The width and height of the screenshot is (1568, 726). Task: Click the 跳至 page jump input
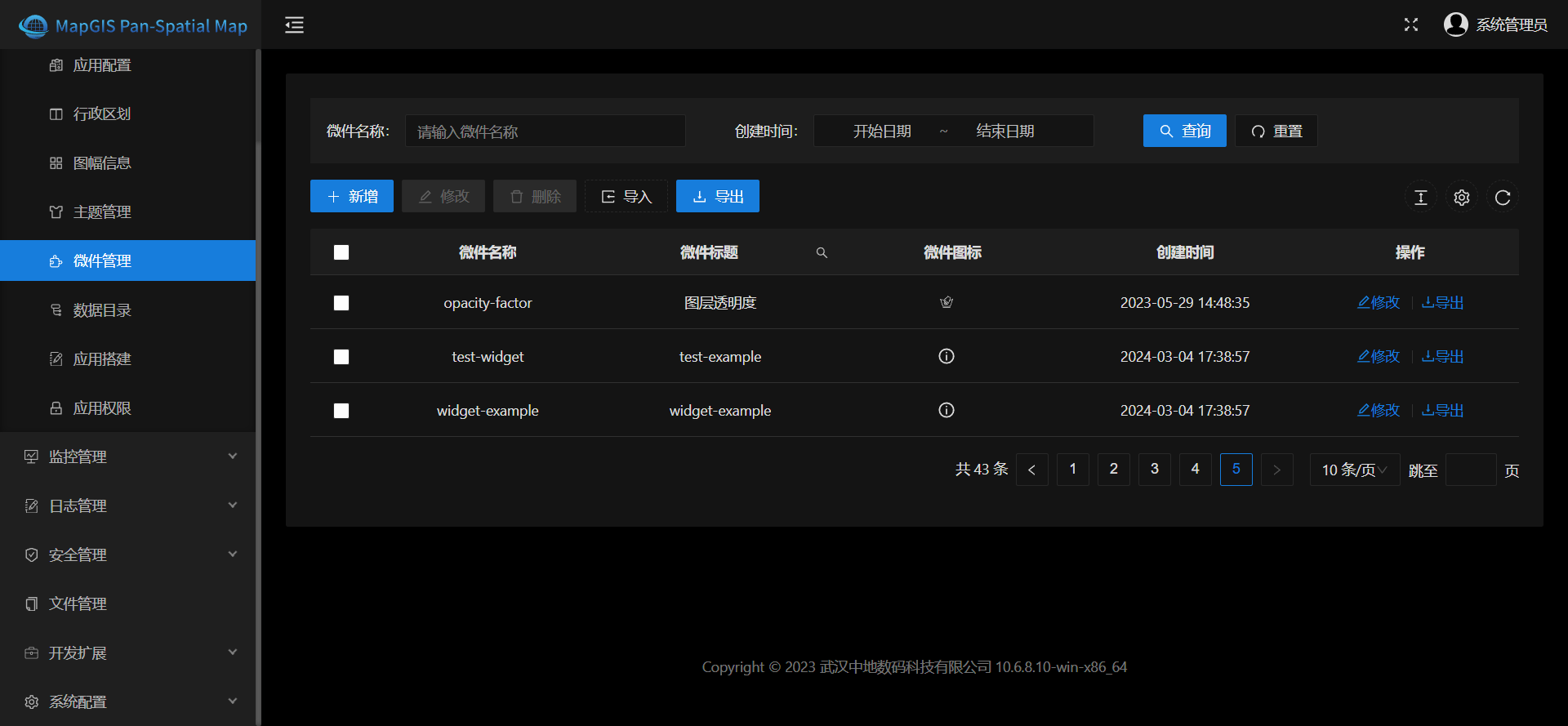(1471, 470)
